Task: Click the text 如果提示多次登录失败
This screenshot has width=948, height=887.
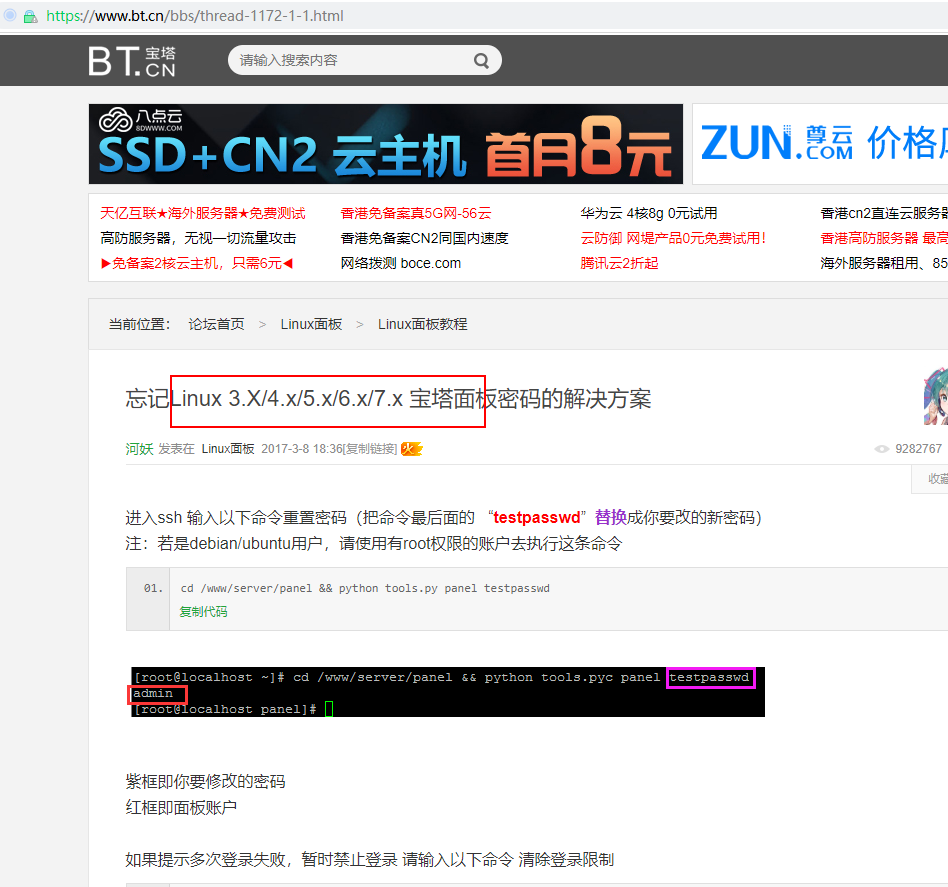Action: (x=206, y=859)
